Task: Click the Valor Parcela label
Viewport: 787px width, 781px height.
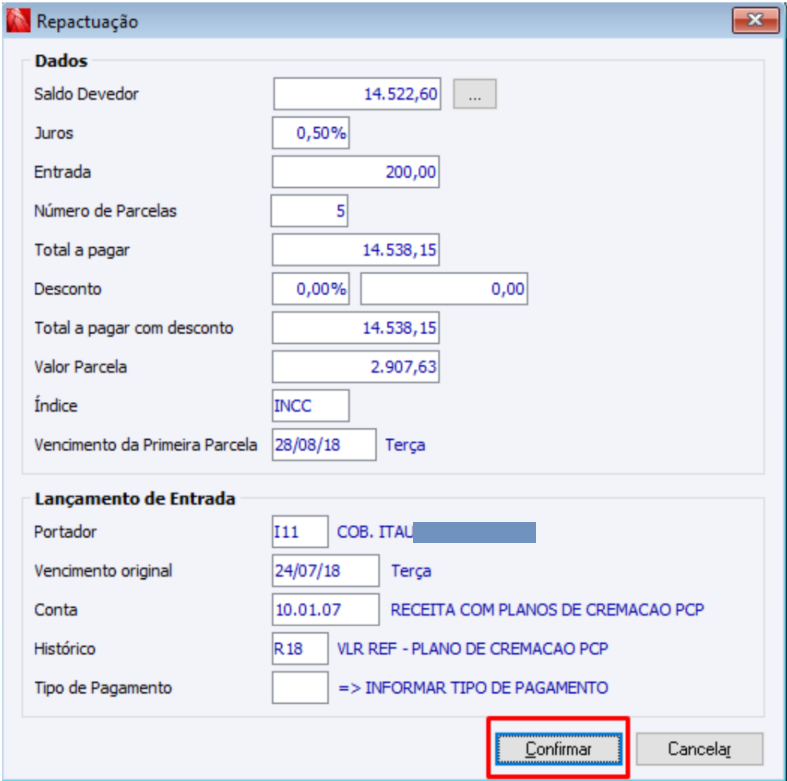Action: point(80,367)
